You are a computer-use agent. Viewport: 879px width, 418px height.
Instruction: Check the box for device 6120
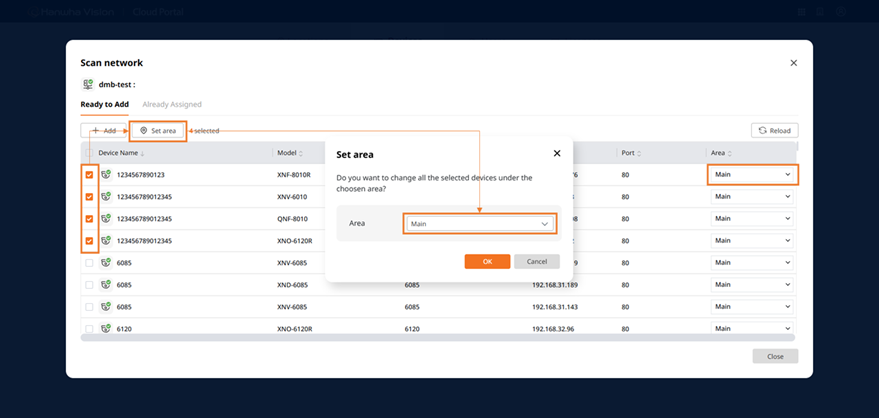click(89, 329)
